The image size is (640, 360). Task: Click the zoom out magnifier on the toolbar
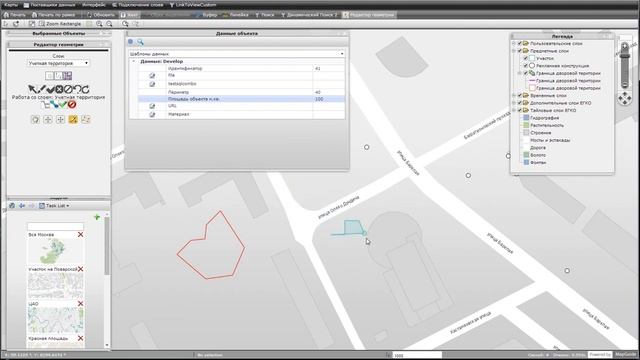coord(109,24)
